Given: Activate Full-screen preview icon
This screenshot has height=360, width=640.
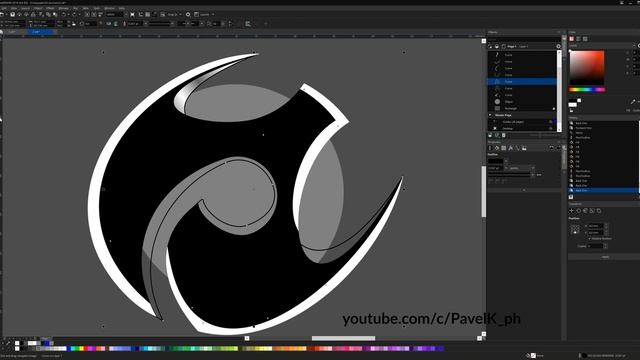Looking at the screenshot, I should [x=132, y=14].
